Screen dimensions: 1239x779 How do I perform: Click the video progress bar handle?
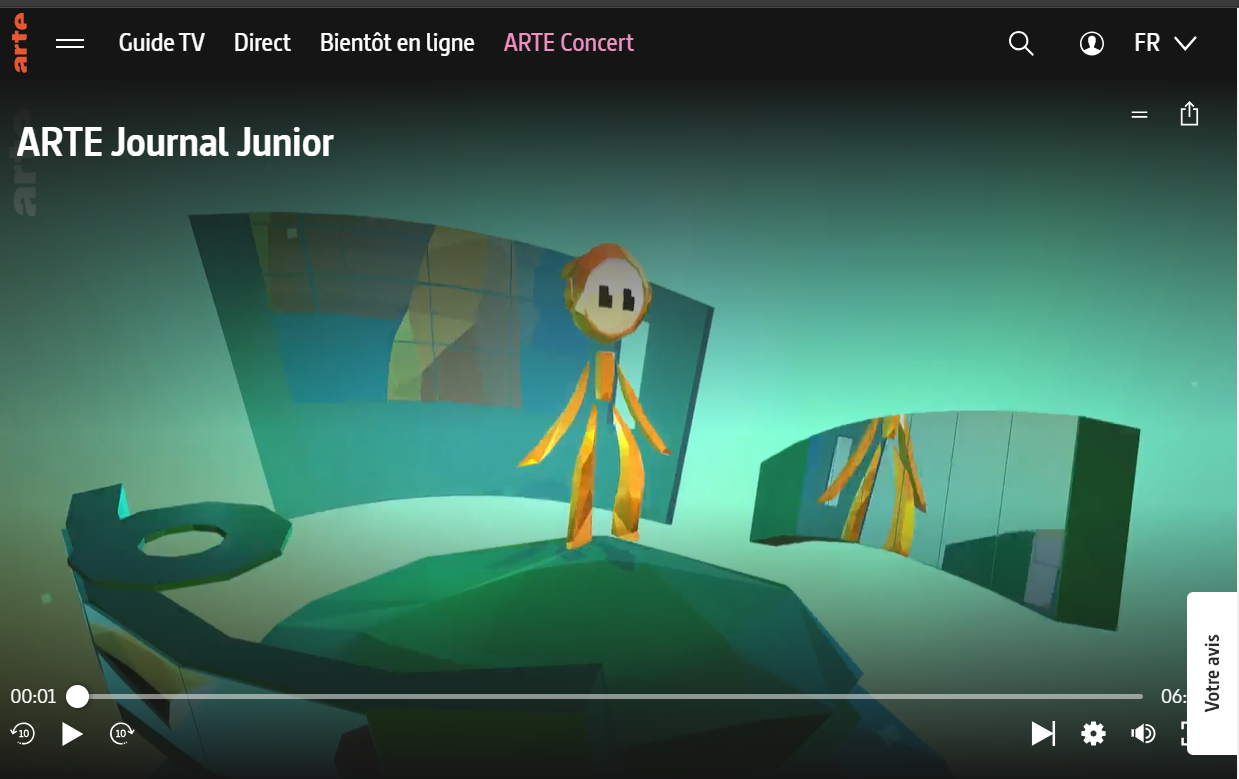click(77, 696)
